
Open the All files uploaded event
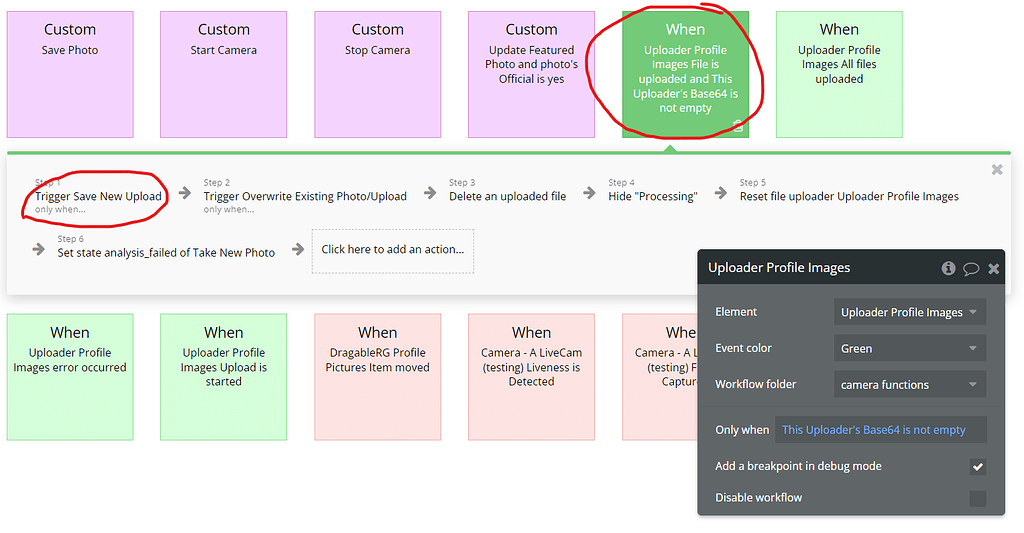(839, 74)
